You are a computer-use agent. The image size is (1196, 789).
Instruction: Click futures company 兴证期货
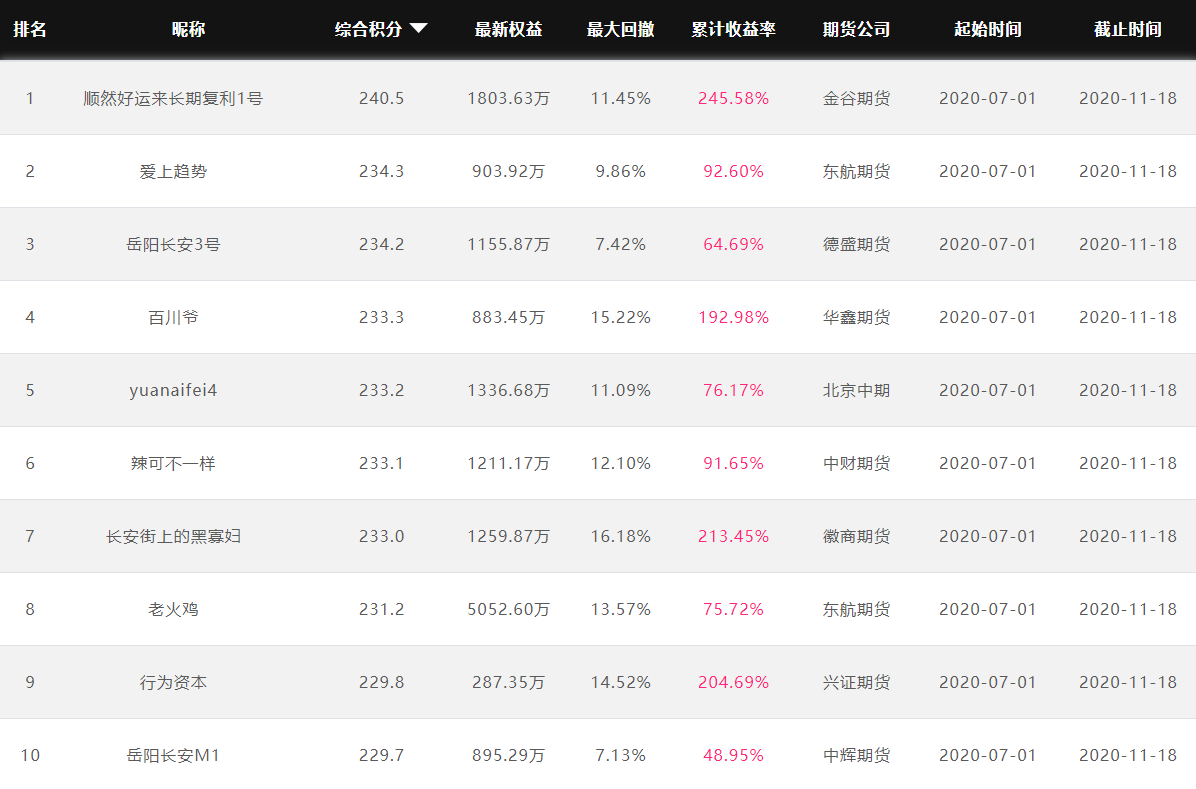(x=856, y=682)
